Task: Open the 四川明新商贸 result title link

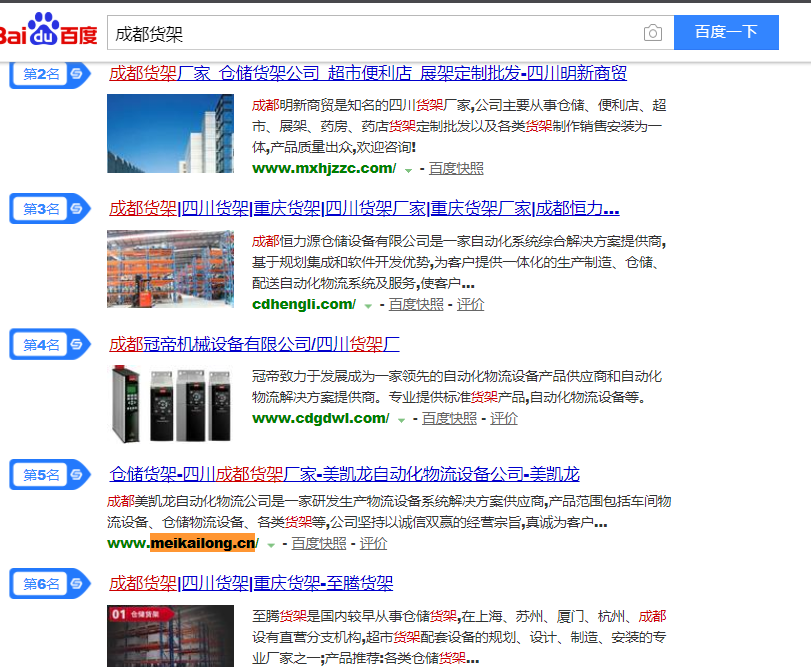Action: (x=368, y=73)
